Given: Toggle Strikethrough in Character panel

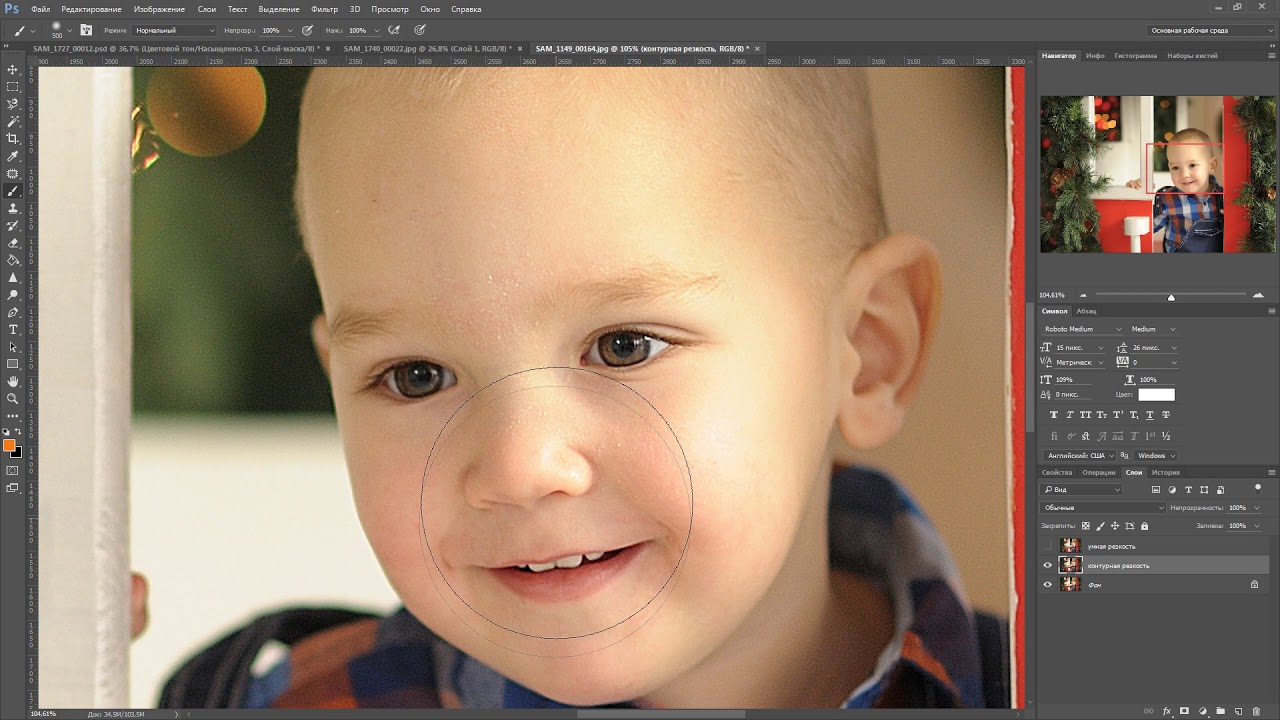Looking at the screenshot, I should pyautogui.click(x=1166, y=414).
